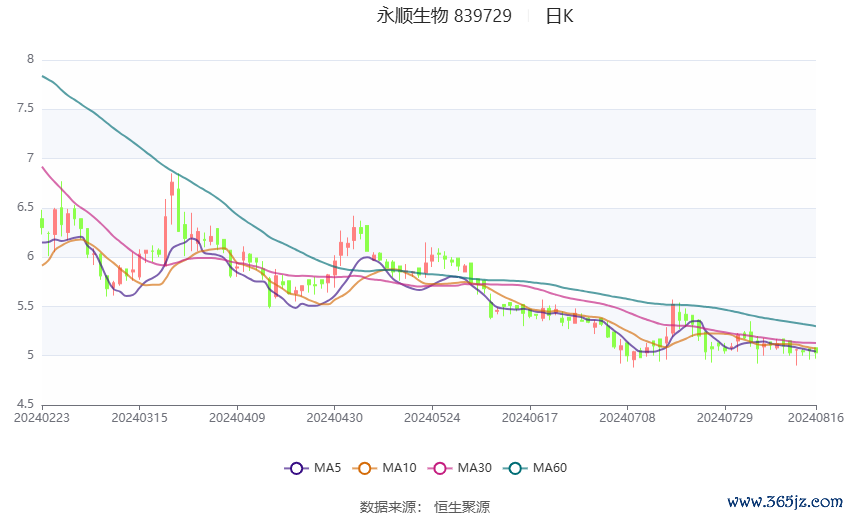850x517 pixels.
Task: Click y-axis value 7.5
Action: pos(25,108)
